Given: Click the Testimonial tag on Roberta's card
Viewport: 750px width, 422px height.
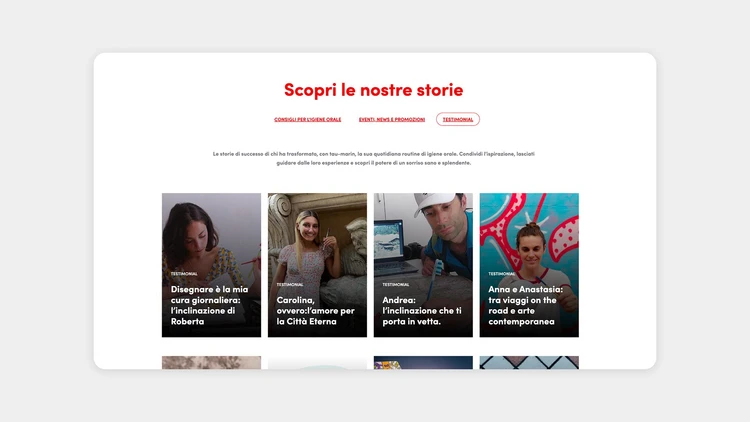Looking at the screenshot, I should (x=184, y=274).
